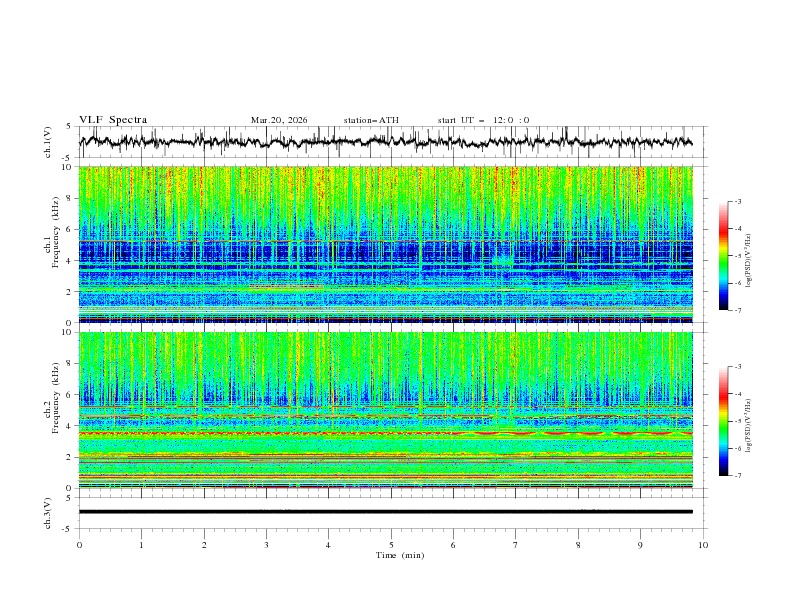This screenshot has width=792, height=612.
Task: Click the "ch.3(V)" axis label
Action: (x=47, y=513)
